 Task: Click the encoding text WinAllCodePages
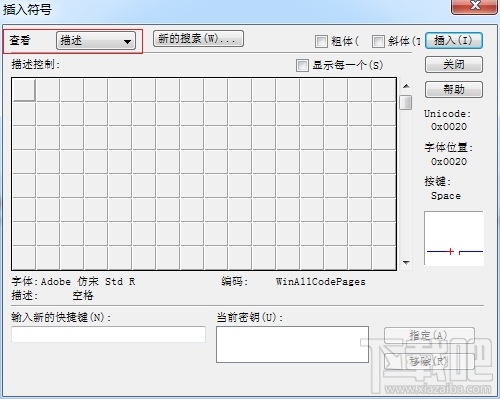[x=321, y=282]
